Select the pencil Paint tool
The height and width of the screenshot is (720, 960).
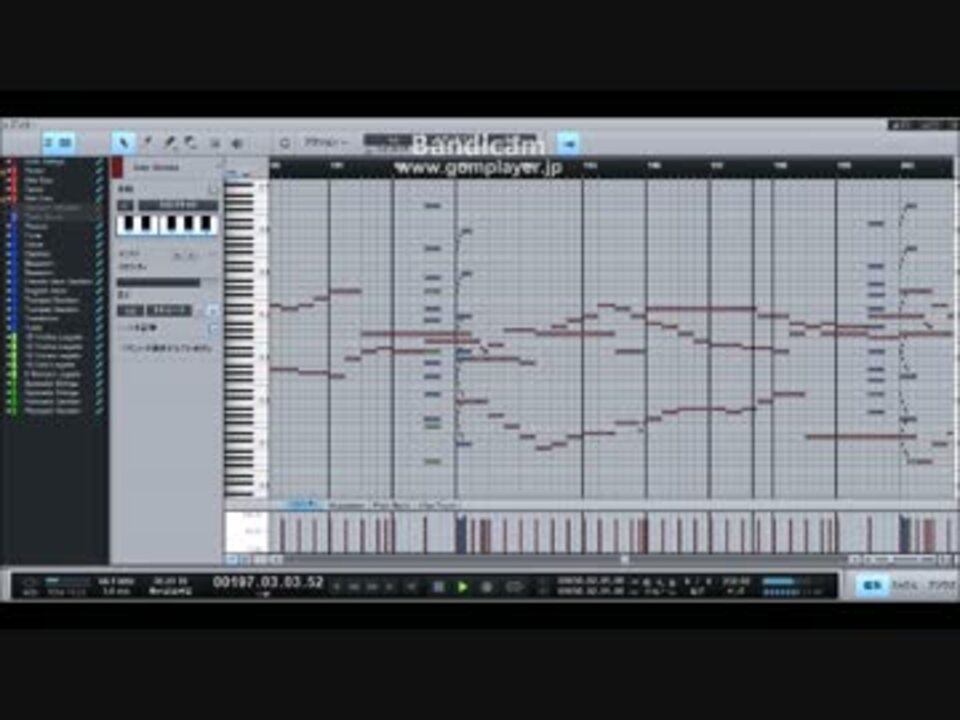(x=170, y=143)
